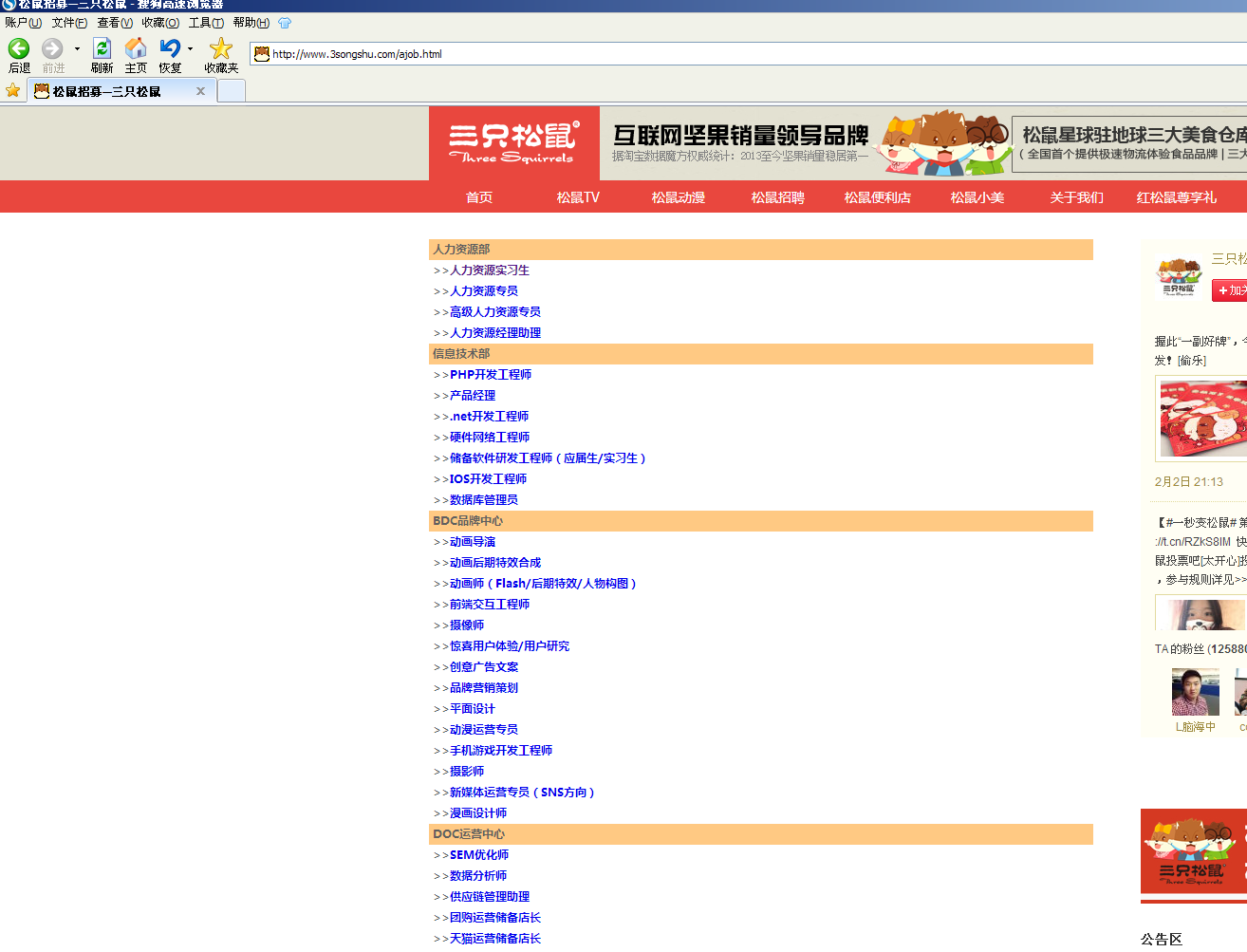The width and height of the screenshot is (1247, 952).
Task: Click the star icon beside the tabs
Action: pos(12,90)
